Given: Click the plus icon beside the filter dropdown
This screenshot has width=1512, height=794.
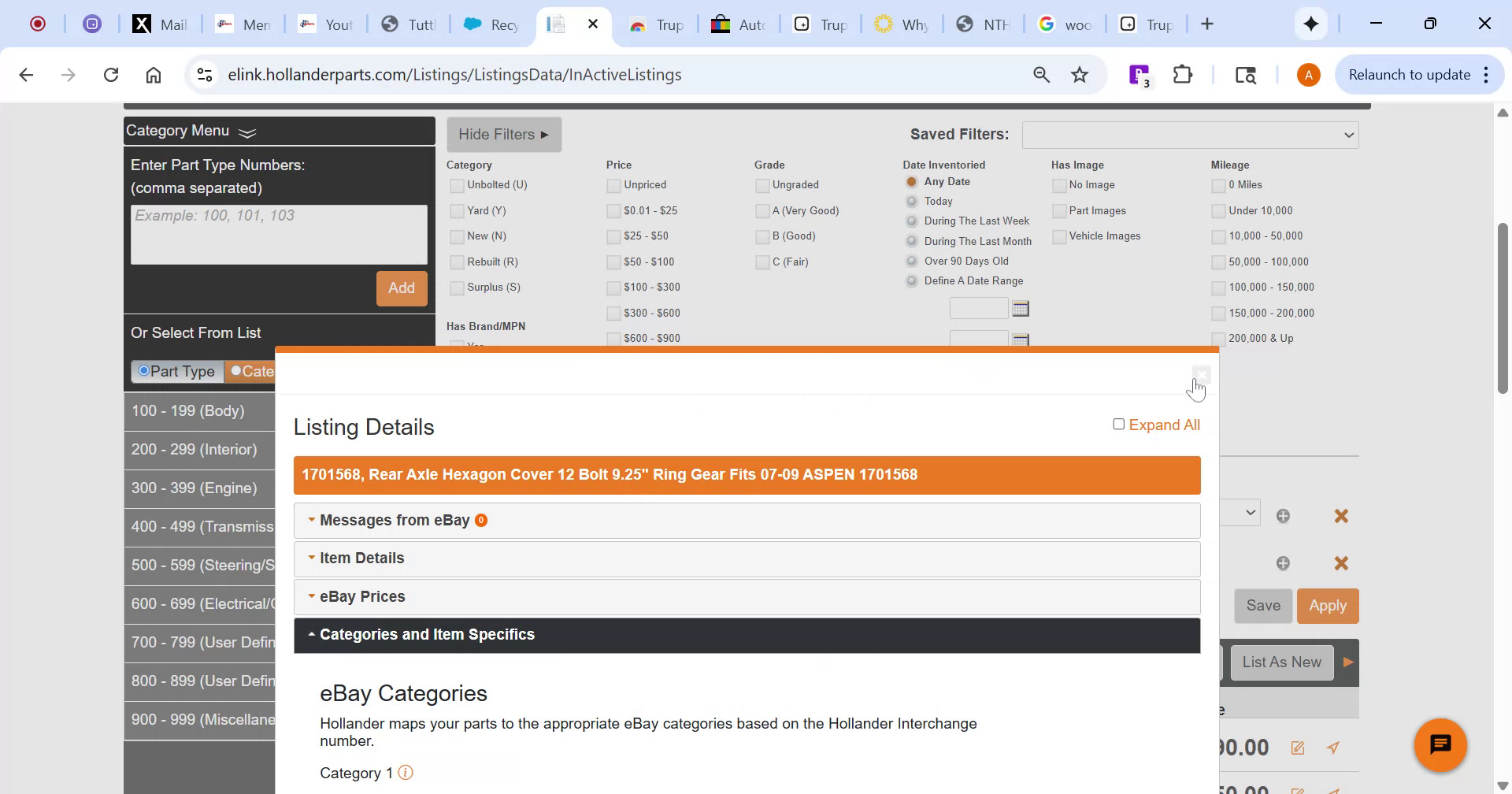Looking at the screenshot, I should (x=1283, y=515).
